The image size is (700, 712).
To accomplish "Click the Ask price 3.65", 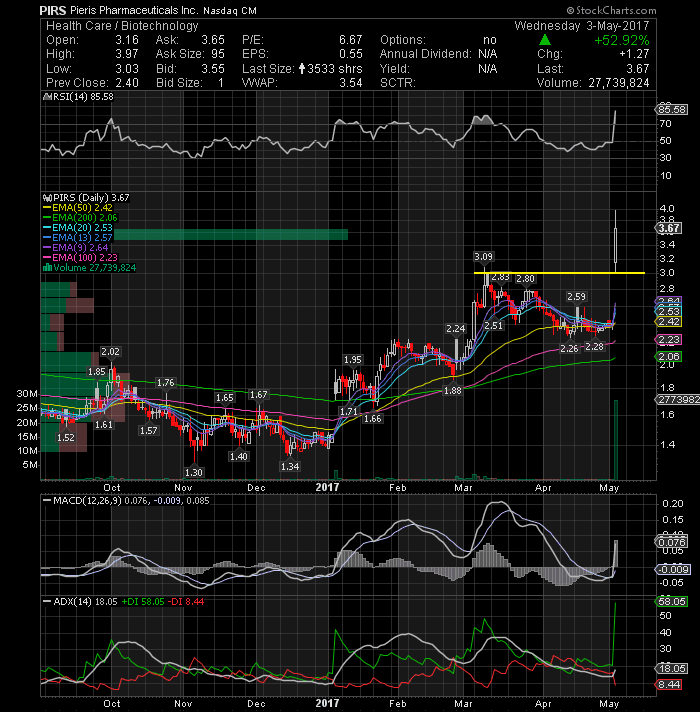I will click(x=213, y=40).
